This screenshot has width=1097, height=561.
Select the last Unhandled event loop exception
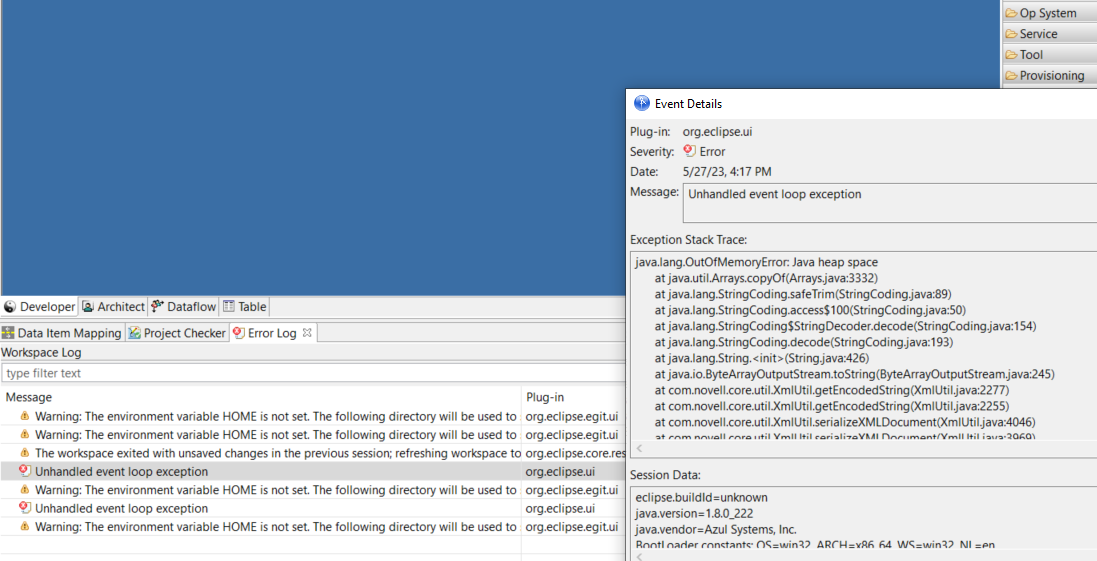click(121, 508)
